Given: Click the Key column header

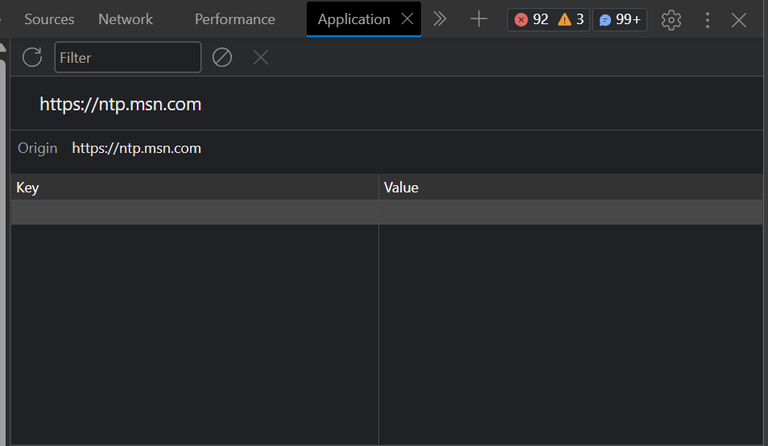Looking at the screenshot, I should click(x=194, y=187).
